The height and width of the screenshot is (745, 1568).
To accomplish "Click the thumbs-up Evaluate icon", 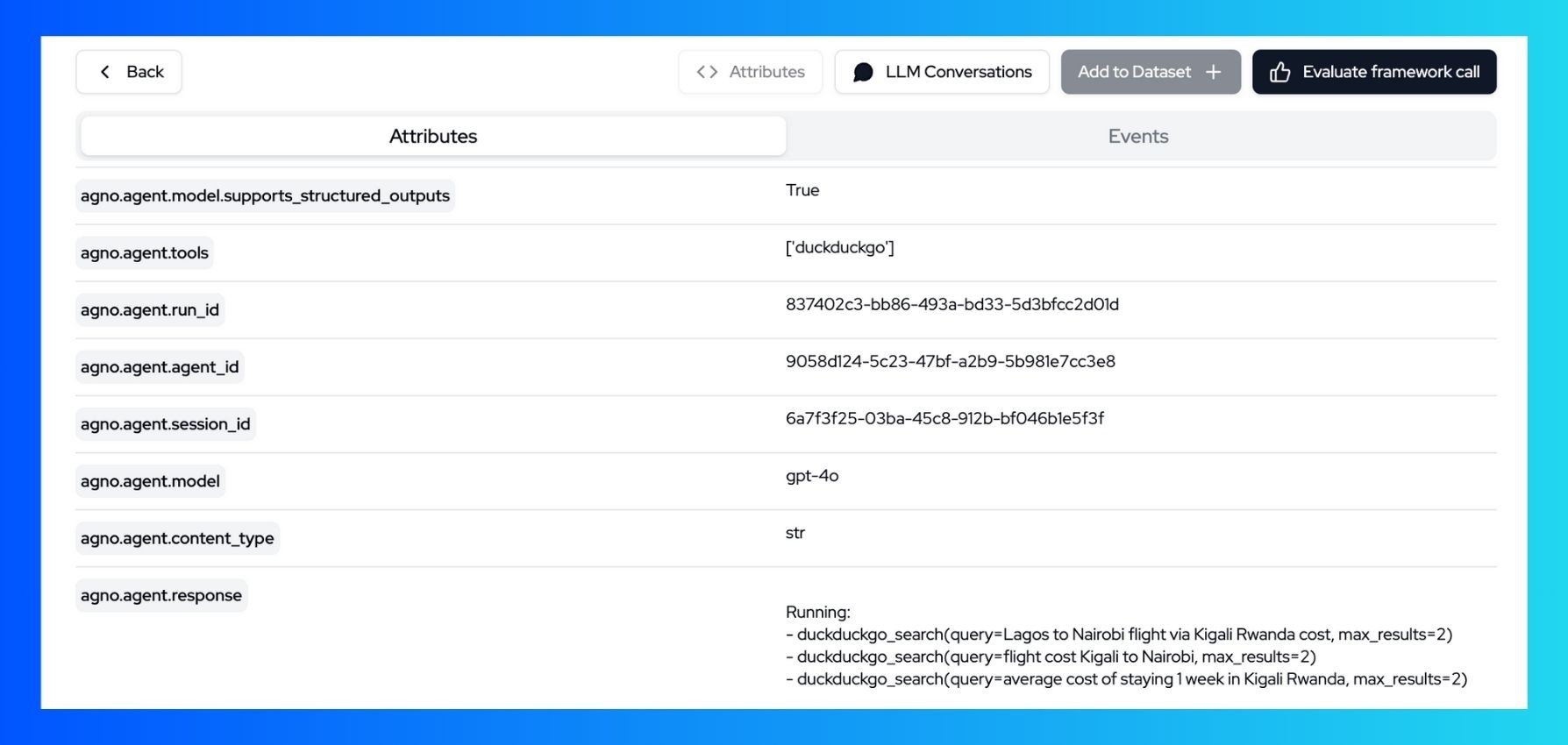I will (1279, 72).
